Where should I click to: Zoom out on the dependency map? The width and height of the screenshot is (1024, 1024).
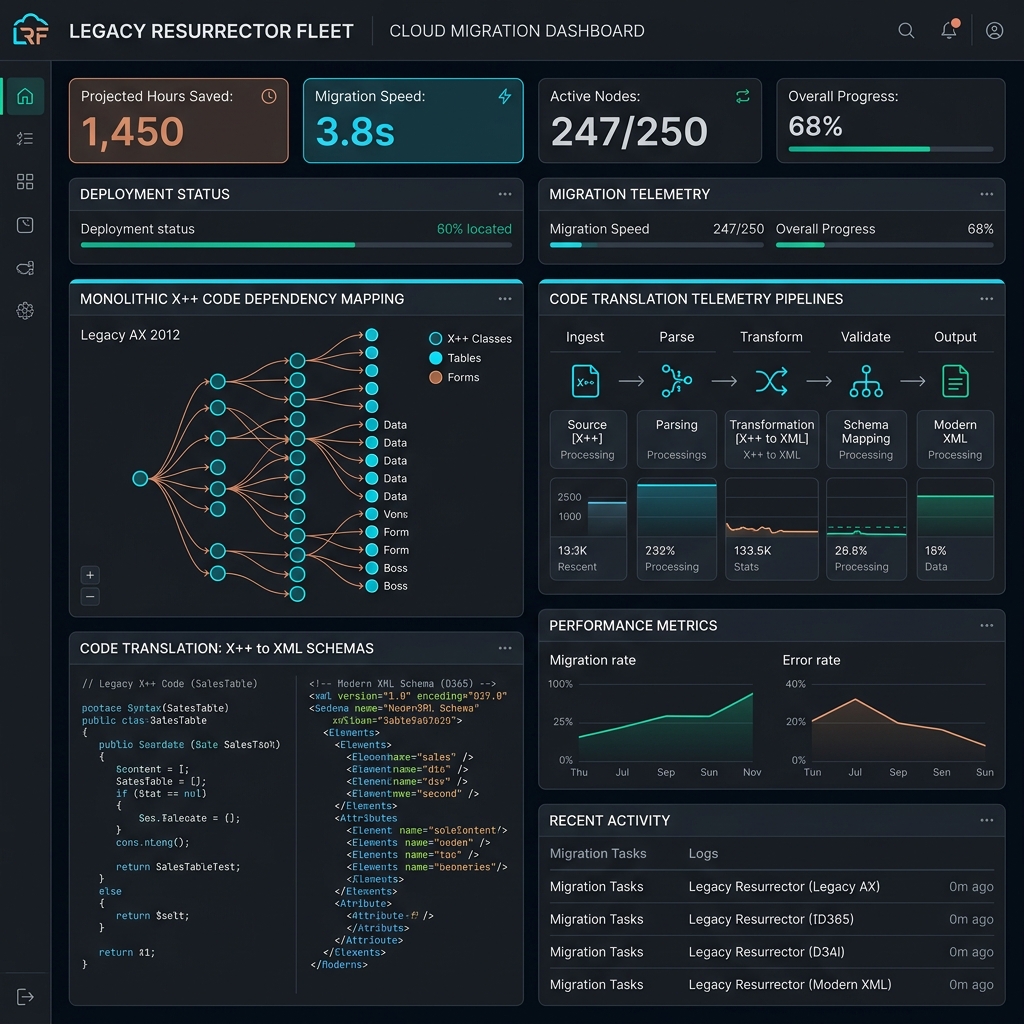[90, 596]
